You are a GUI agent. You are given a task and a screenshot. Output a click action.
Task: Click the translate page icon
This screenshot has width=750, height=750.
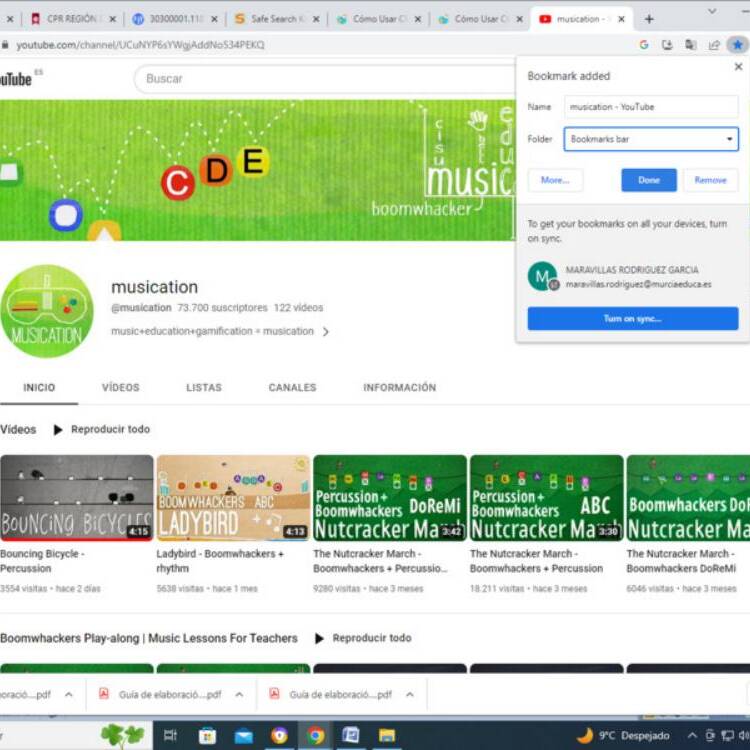[691, 45]
